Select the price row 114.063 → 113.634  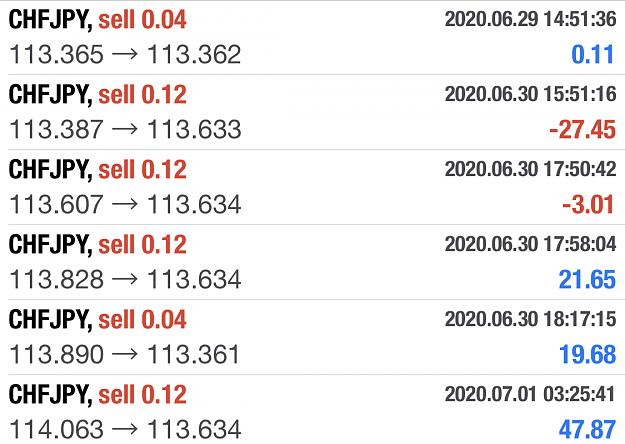point(125,429)
